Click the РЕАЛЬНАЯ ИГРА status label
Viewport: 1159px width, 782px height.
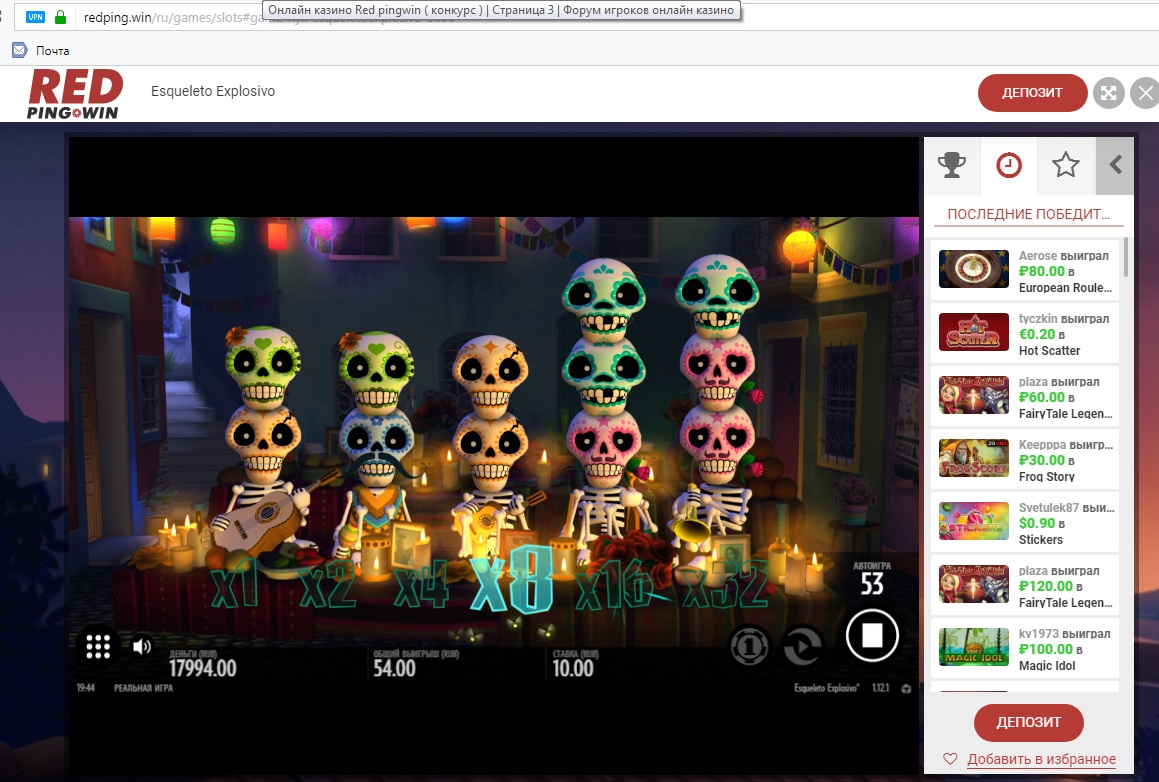[x=143, y=688]
